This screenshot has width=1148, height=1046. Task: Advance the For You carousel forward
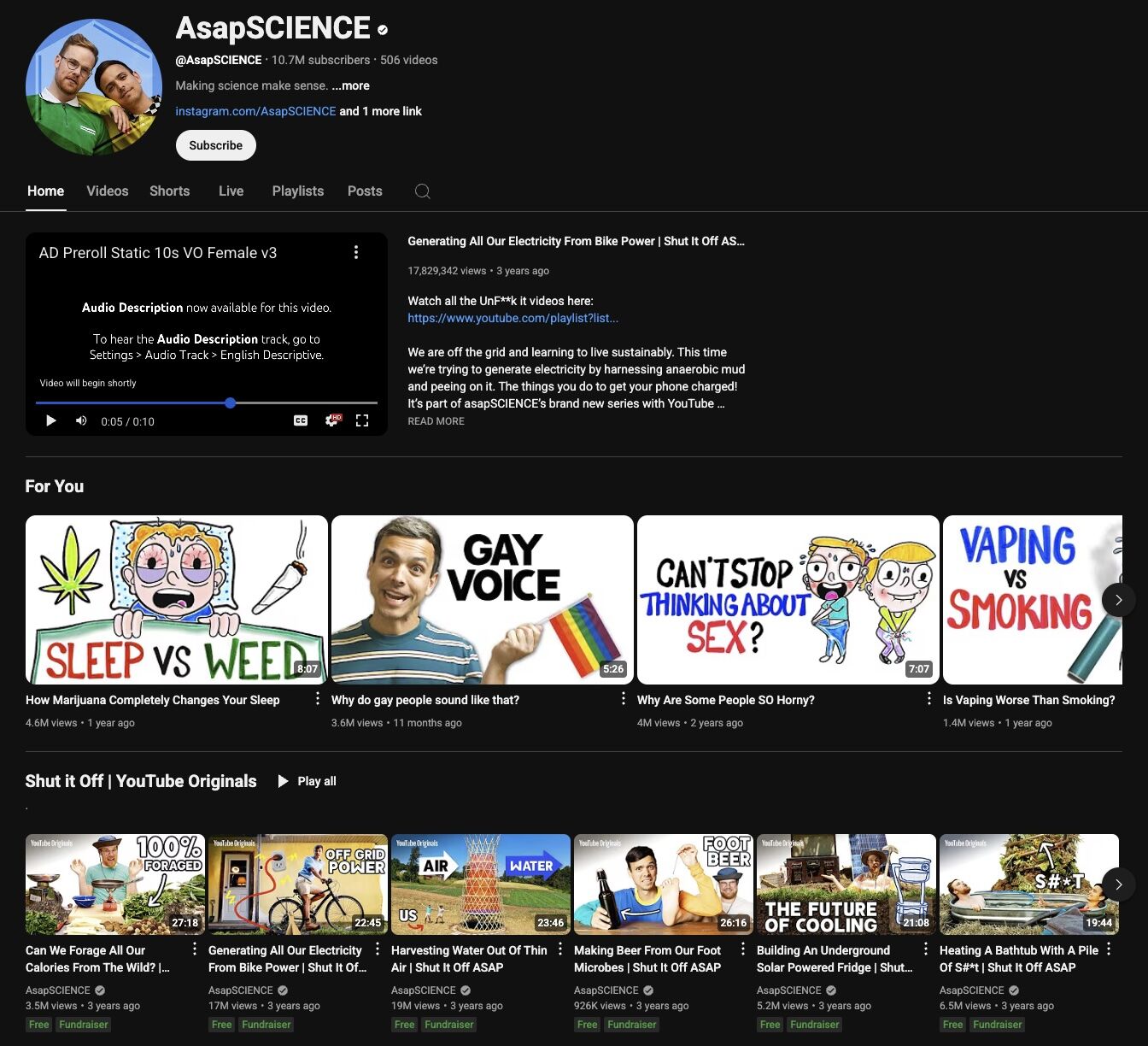point(1118,600)
